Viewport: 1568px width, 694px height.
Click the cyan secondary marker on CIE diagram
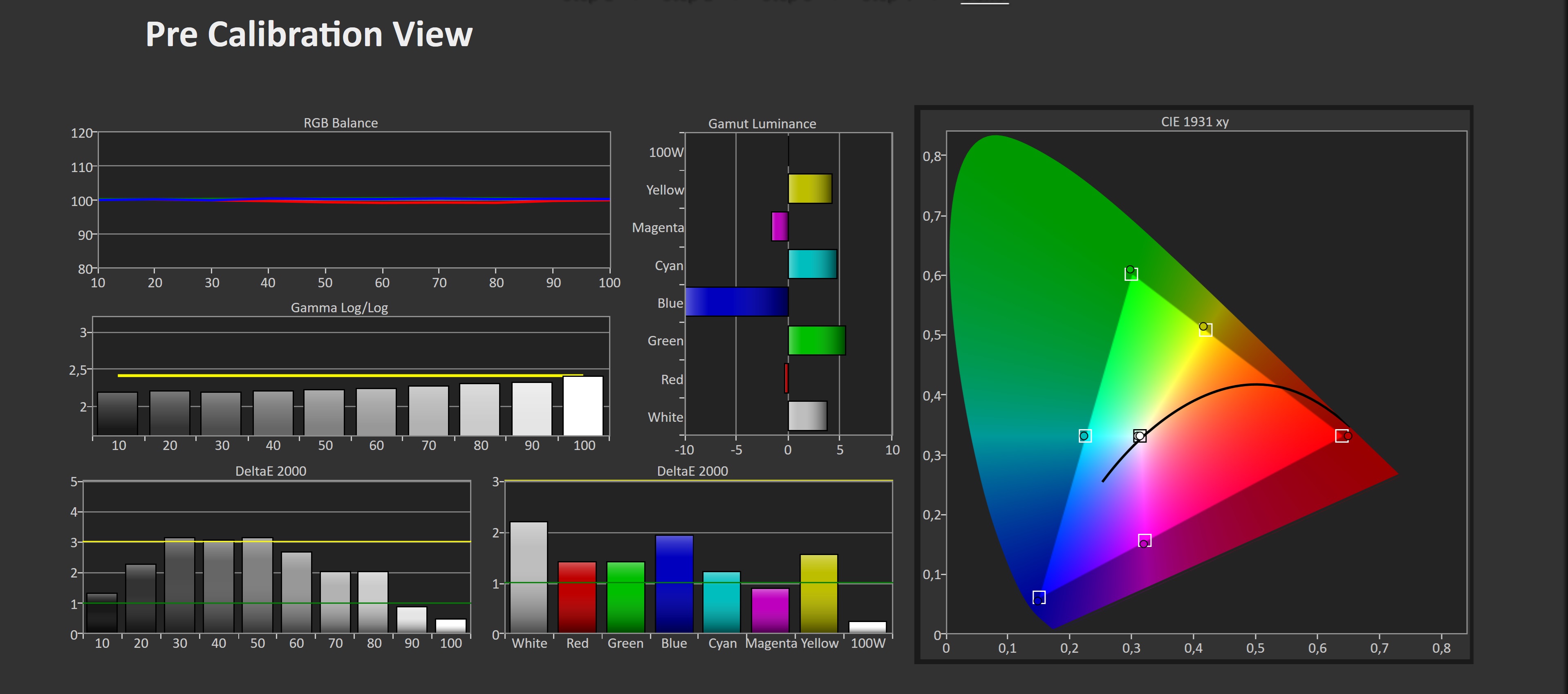pyautogui.click(x=1085, y=436)
